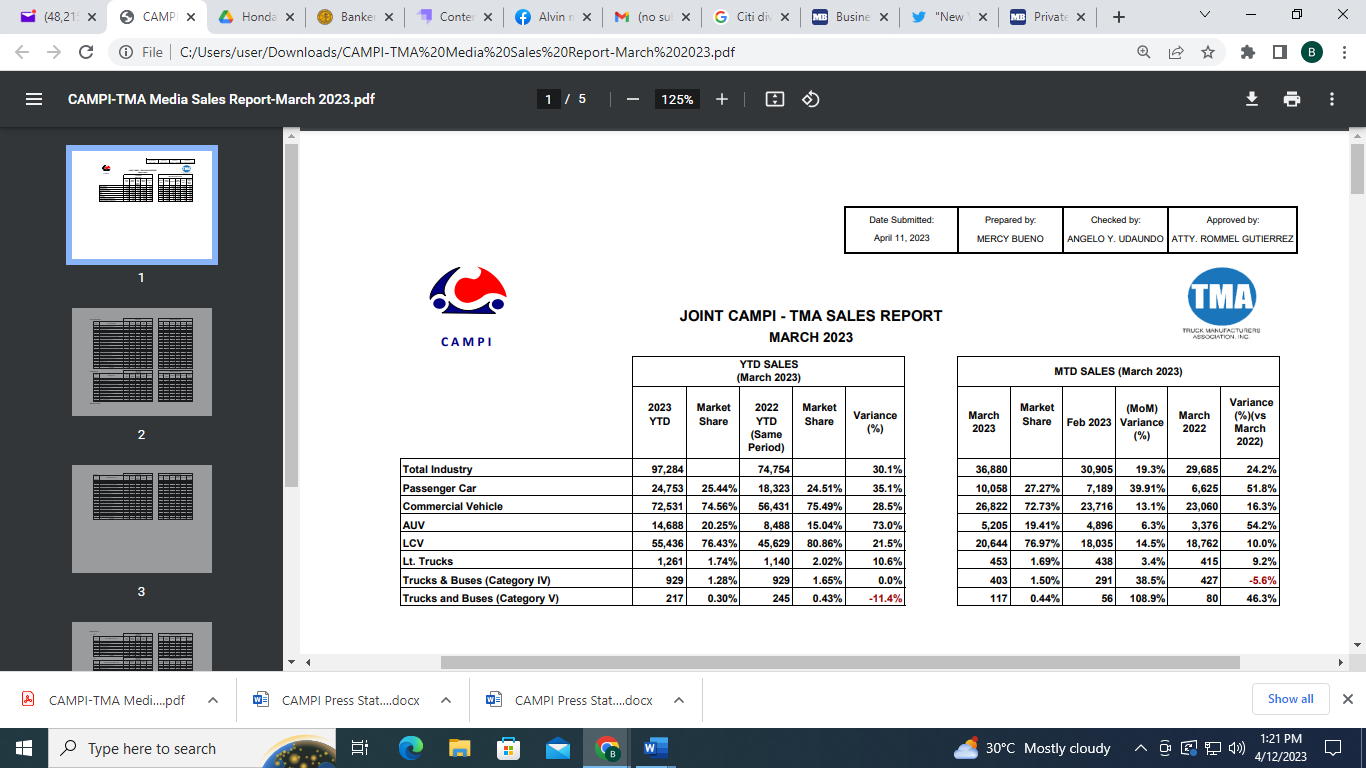The width and height of the screenshot is (1366, 768).
Task: Click Show all downloads button
Action: (x=1290, y=699)
